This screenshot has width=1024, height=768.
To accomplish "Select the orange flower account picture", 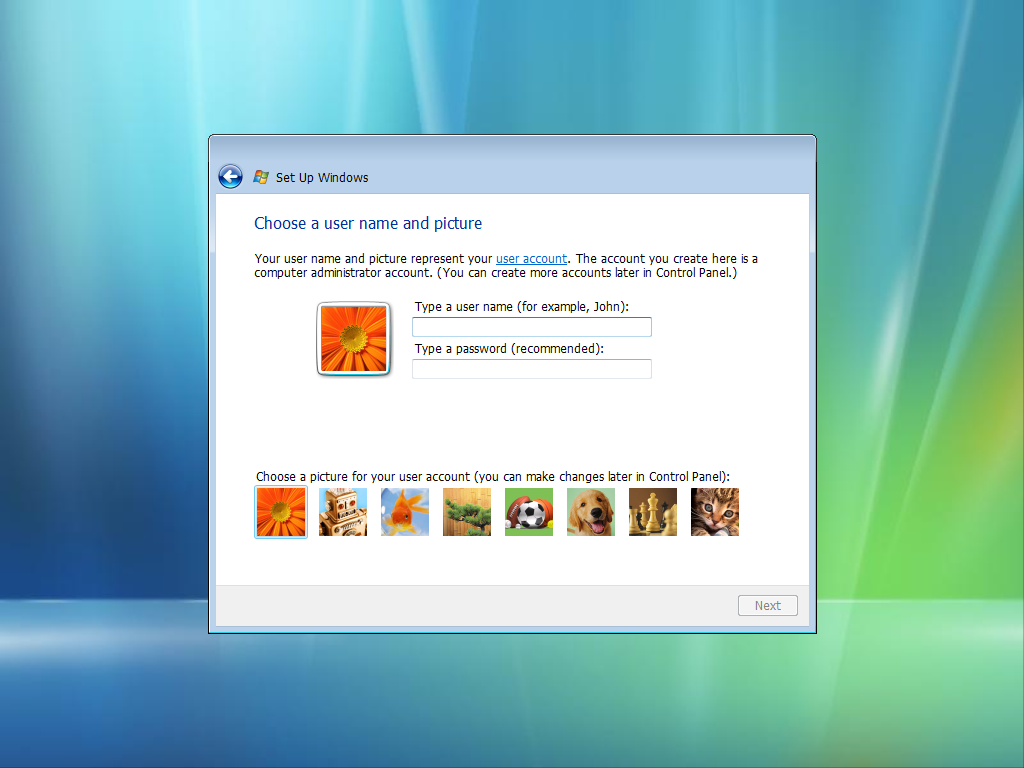I will tap(281, 512).
